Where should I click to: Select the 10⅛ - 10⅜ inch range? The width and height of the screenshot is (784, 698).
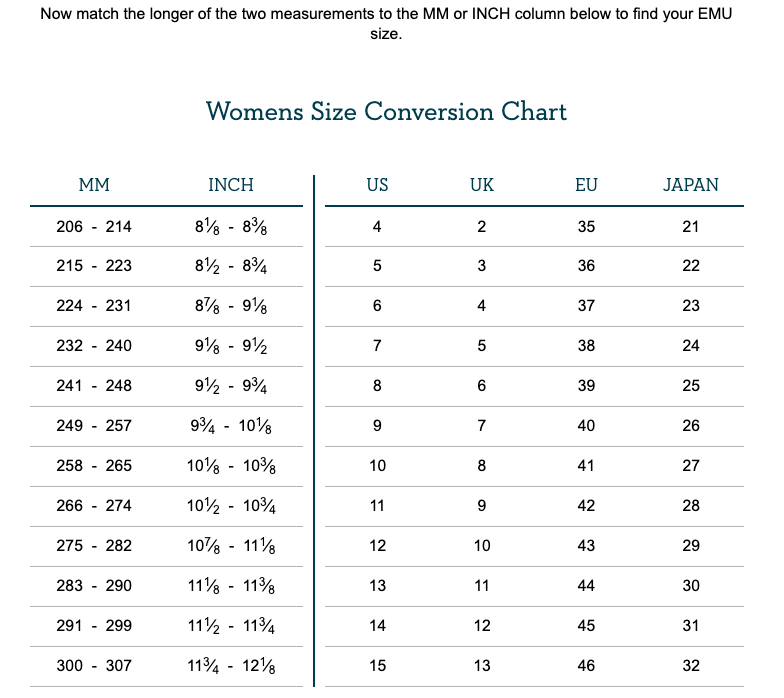click(231, 466)
